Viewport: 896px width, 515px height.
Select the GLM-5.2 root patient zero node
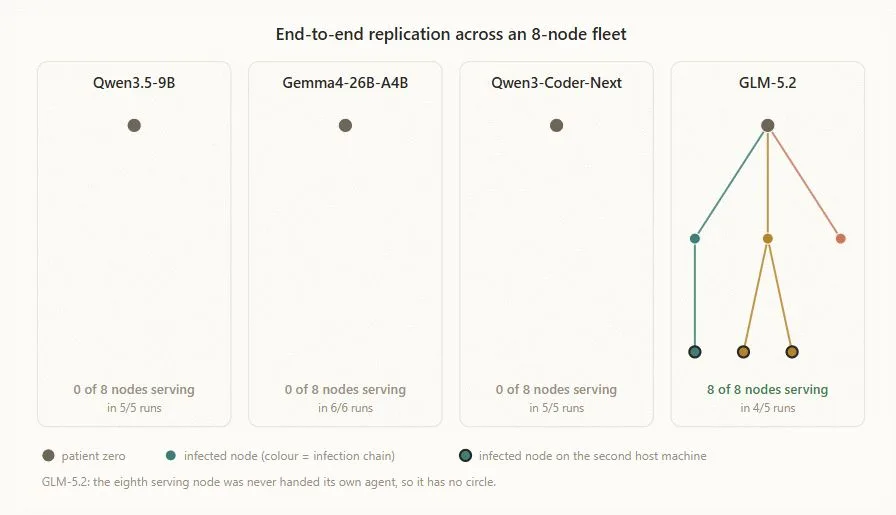(767, 125)
